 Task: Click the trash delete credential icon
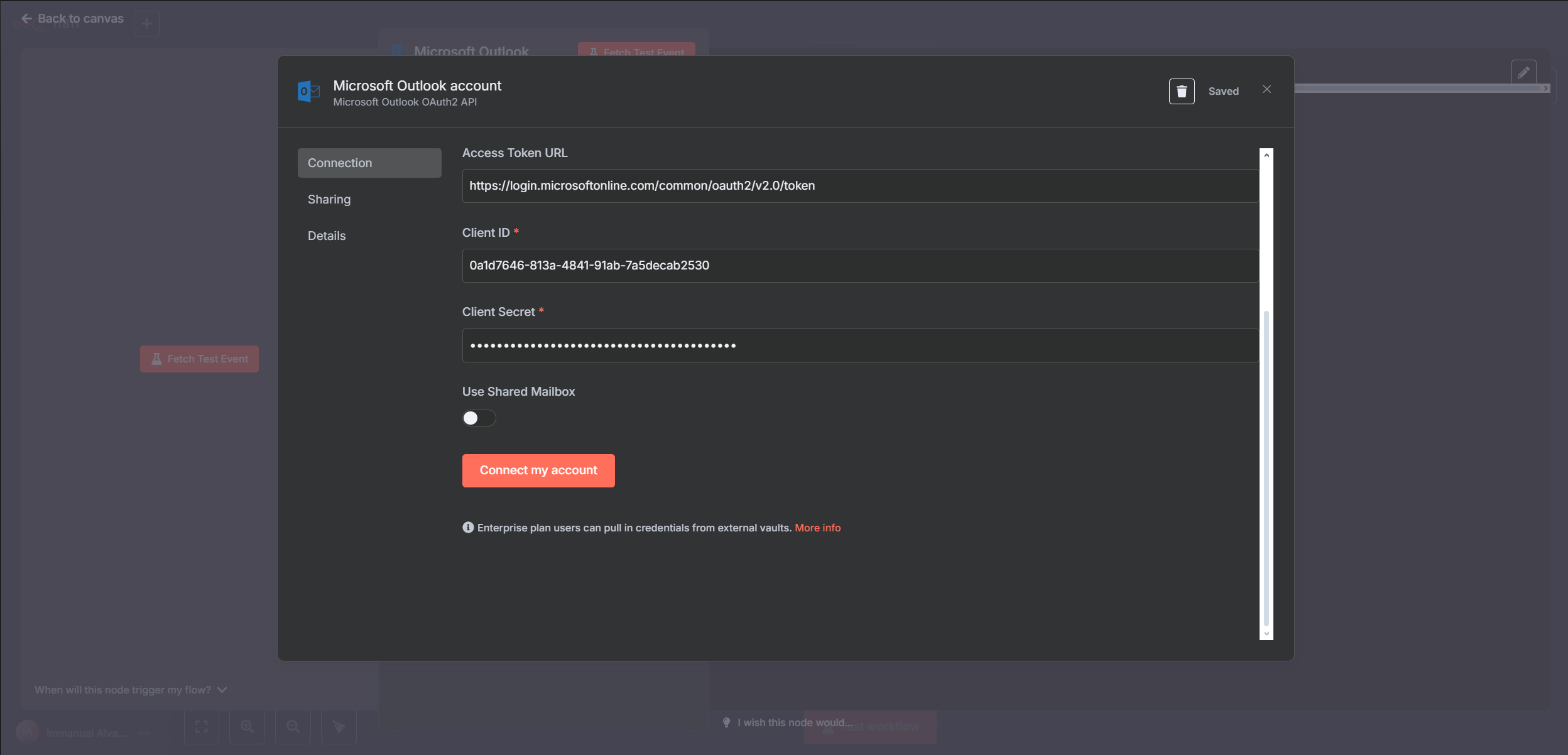[x=1181, y=92]
